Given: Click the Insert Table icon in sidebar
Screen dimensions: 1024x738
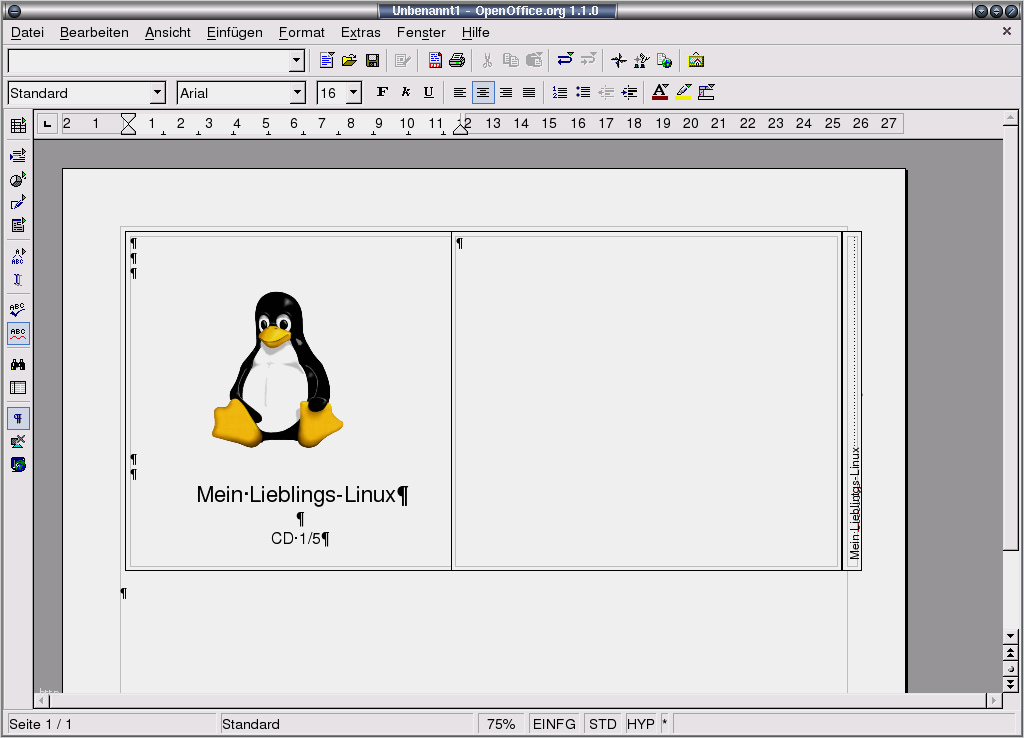Looking at the screenshot, I should 18,126.
